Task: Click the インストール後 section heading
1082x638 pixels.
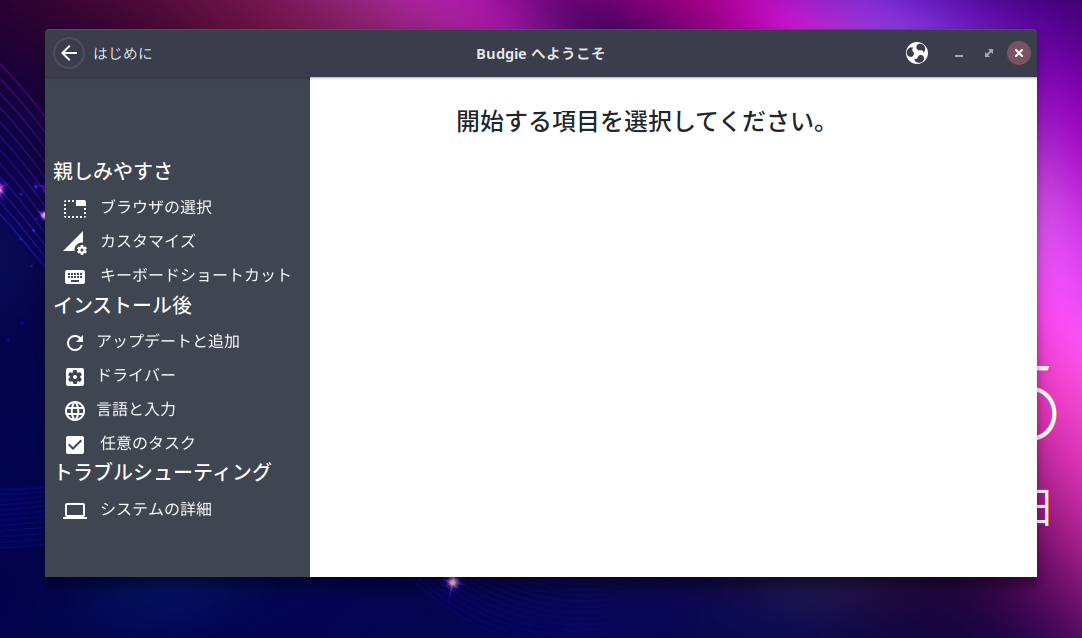Action: [x=123, y=305]
